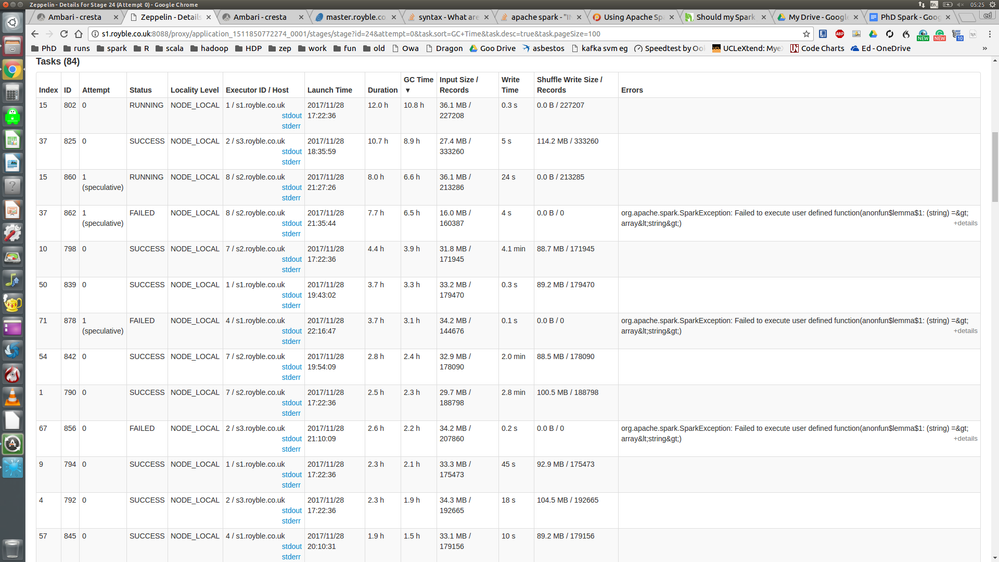Click the vertical page scrollbar thumb
Image resolution: width=999 pixels, height=562 pixels.
tap(995, 167)
